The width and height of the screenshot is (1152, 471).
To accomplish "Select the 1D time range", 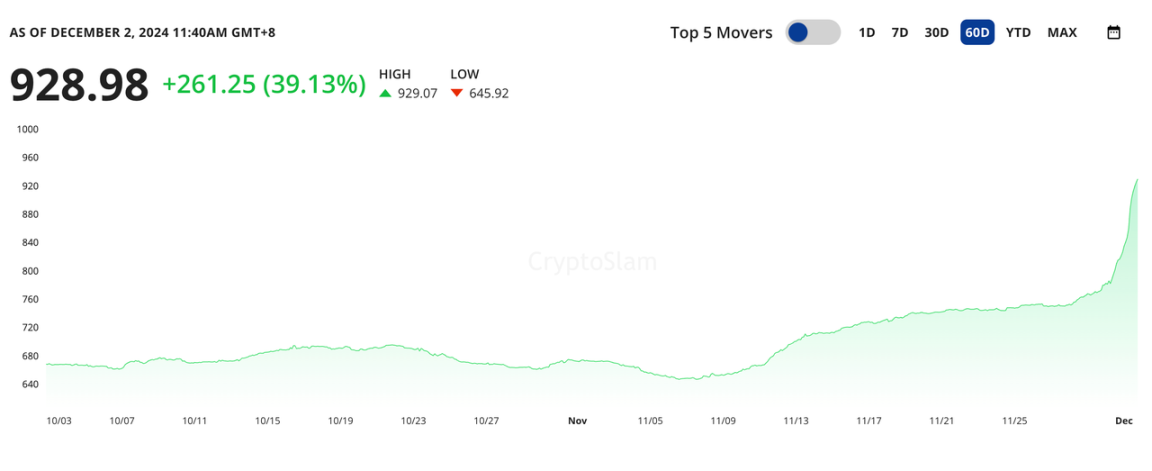I will [867, 32].
